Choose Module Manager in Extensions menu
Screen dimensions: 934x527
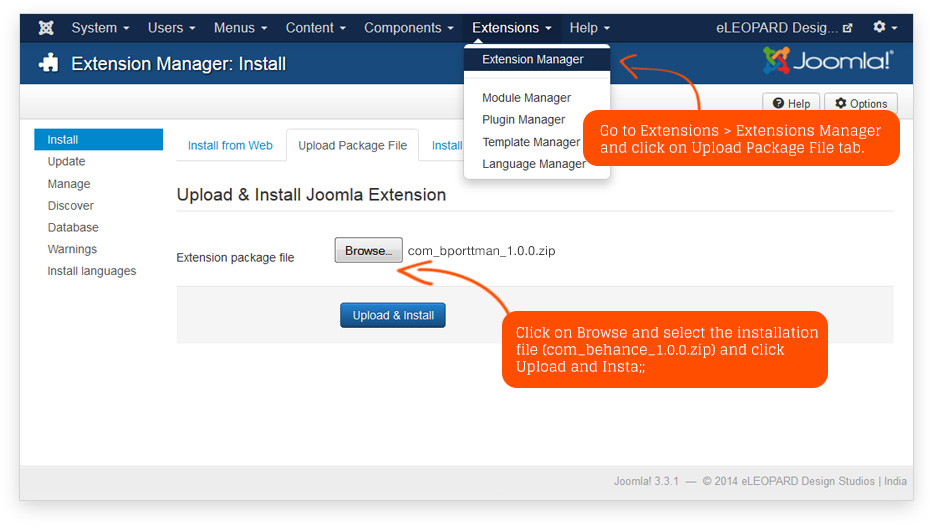click(526, 98)
